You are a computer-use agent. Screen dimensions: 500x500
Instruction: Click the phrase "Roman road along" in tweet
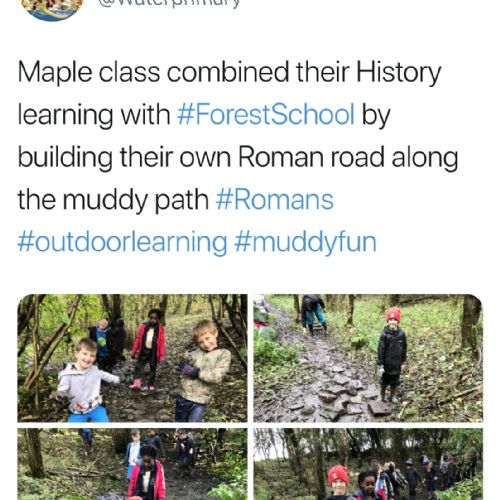348,157
